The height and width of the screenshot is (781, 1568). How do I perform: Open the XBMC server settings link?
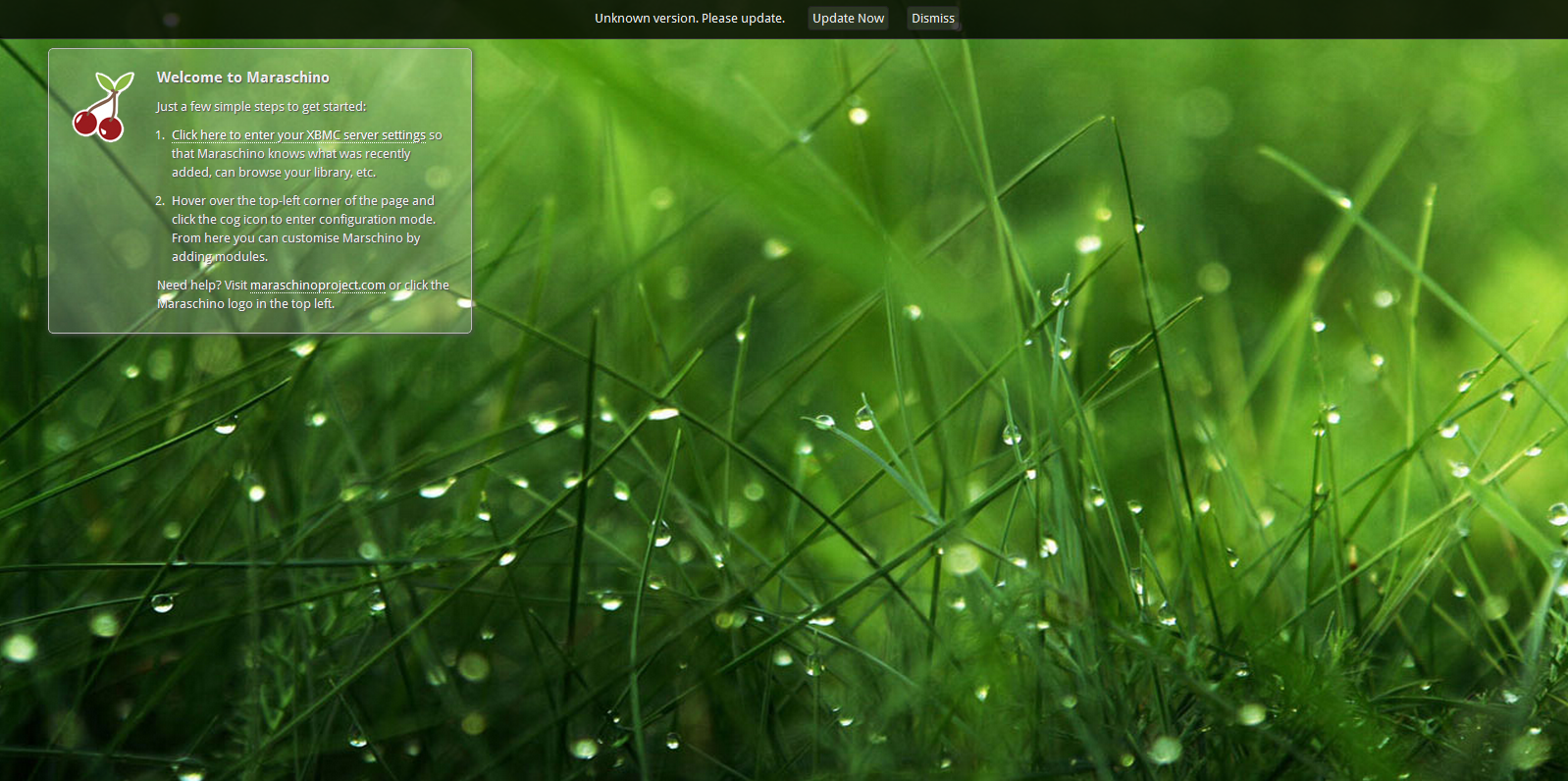pyautogui.click(x=298, y=134)
